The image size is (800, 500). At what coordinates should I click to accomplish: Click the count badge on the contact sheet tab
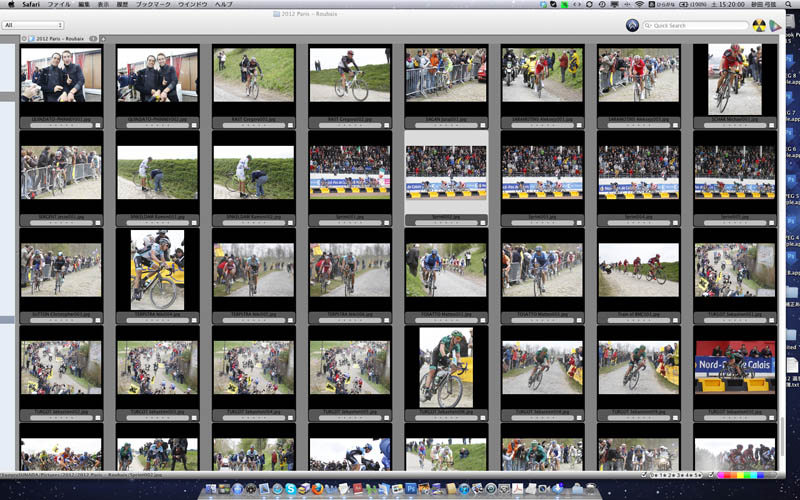tap(93, 38)
